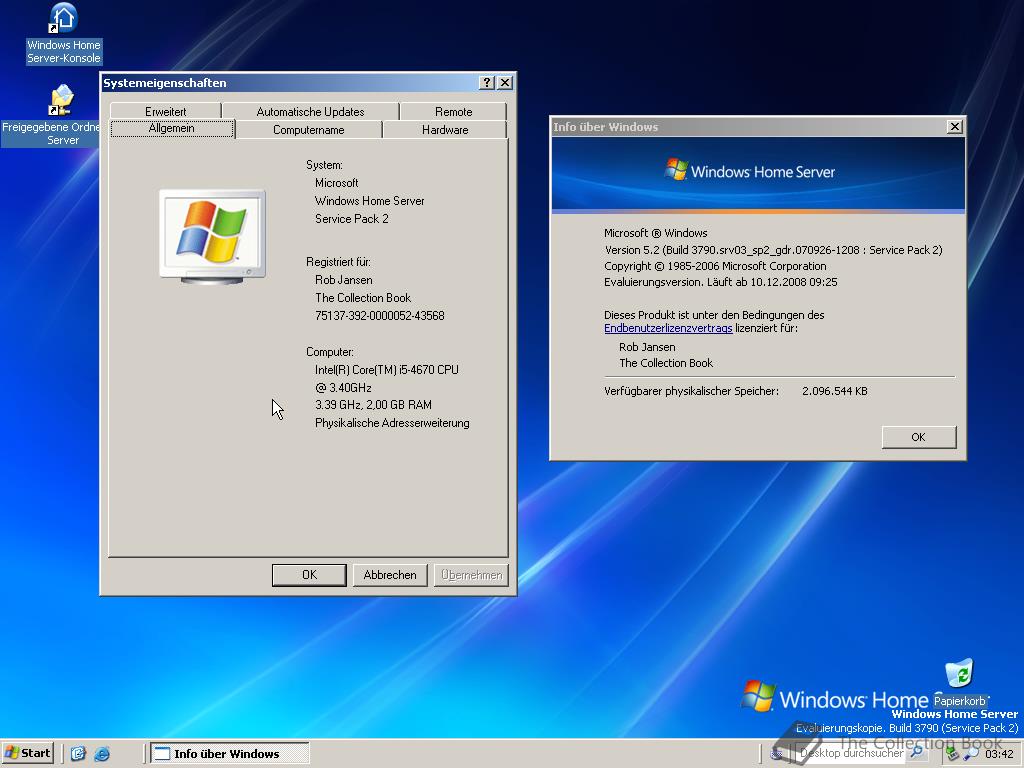Viewport: 1024px width, 768px height.
Task: Click the Physikalische Adresserweiterung text
Action: 392,423
